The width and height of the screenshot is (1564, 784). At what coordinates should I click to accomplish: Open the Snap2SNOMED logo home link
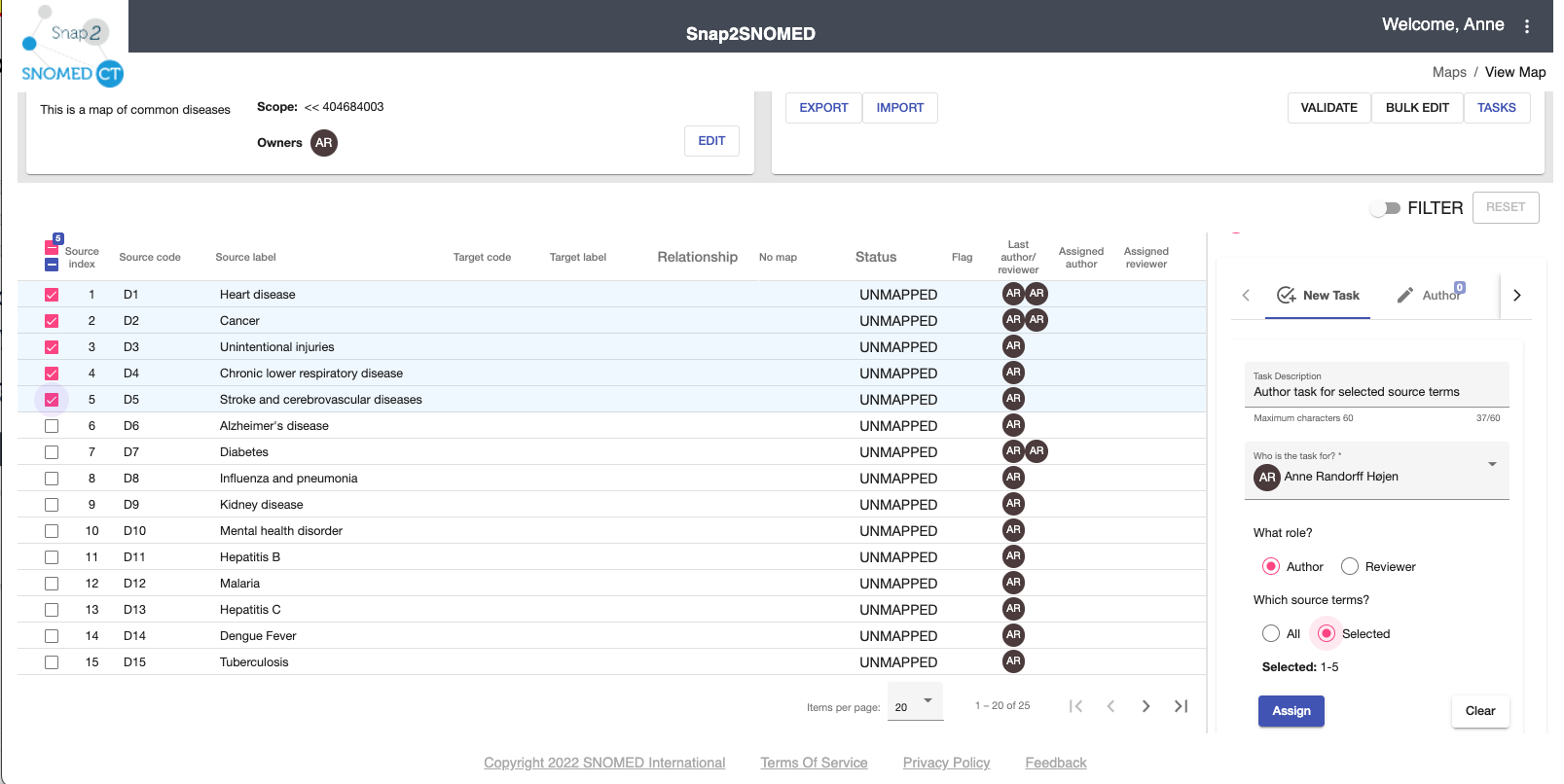72,46
